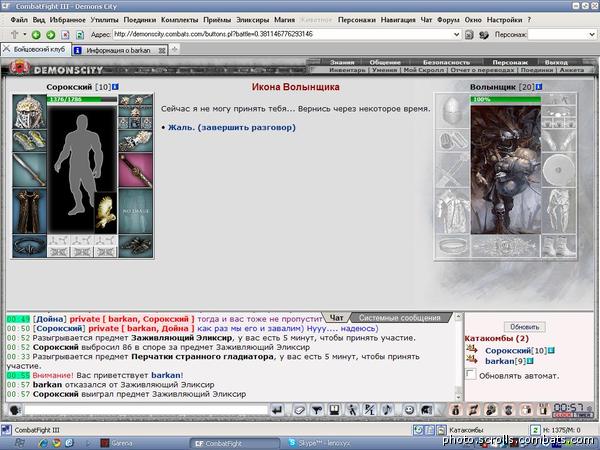Image resolution: width=600 pixels, height=450 pixels.
Task: Click the money bag icon in bottom toolbar
Action: (x=455, y=411)
